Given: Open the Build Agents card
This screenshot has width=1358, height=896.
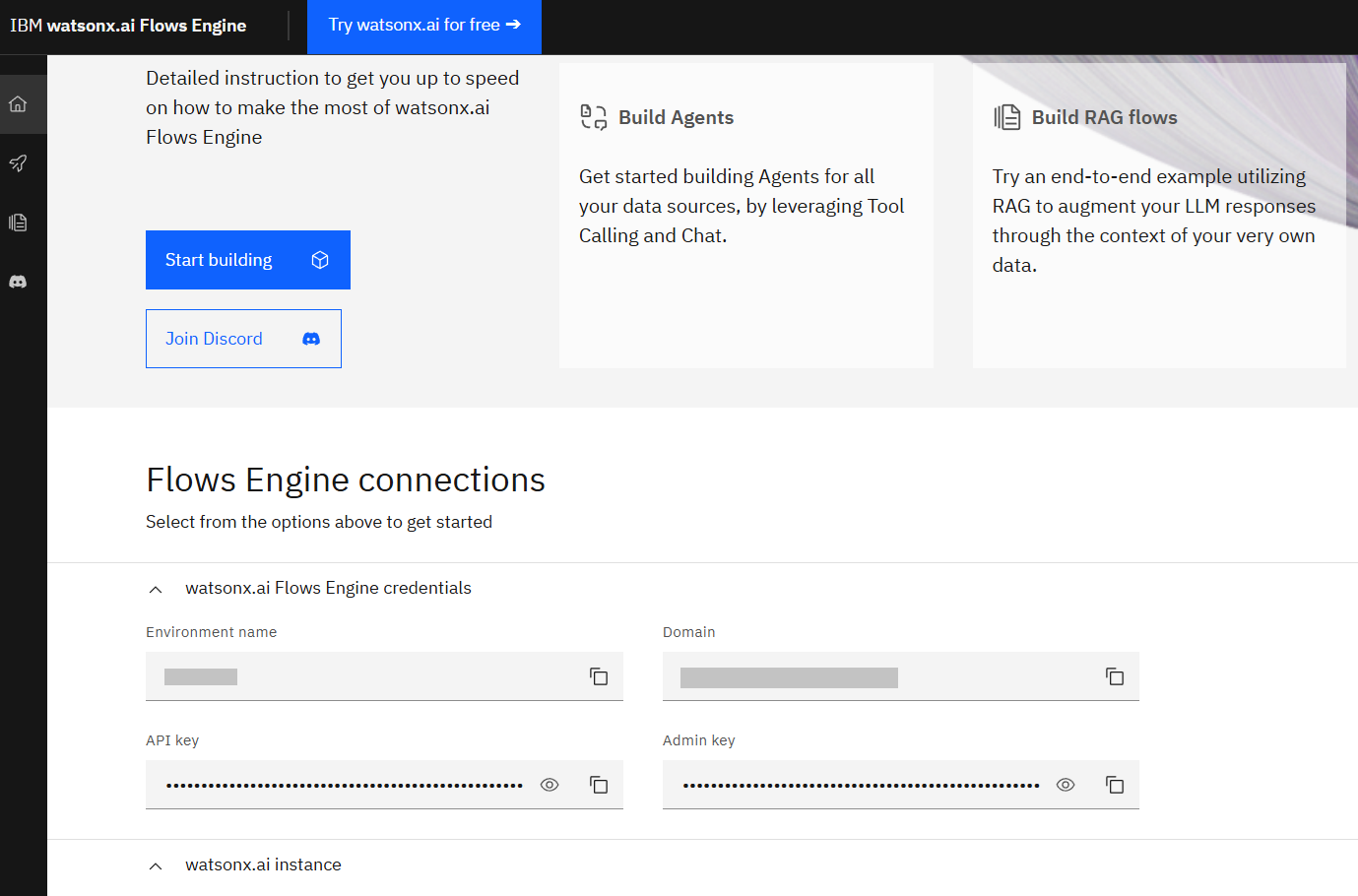Looking at the screenshot, I should [746, 216].
